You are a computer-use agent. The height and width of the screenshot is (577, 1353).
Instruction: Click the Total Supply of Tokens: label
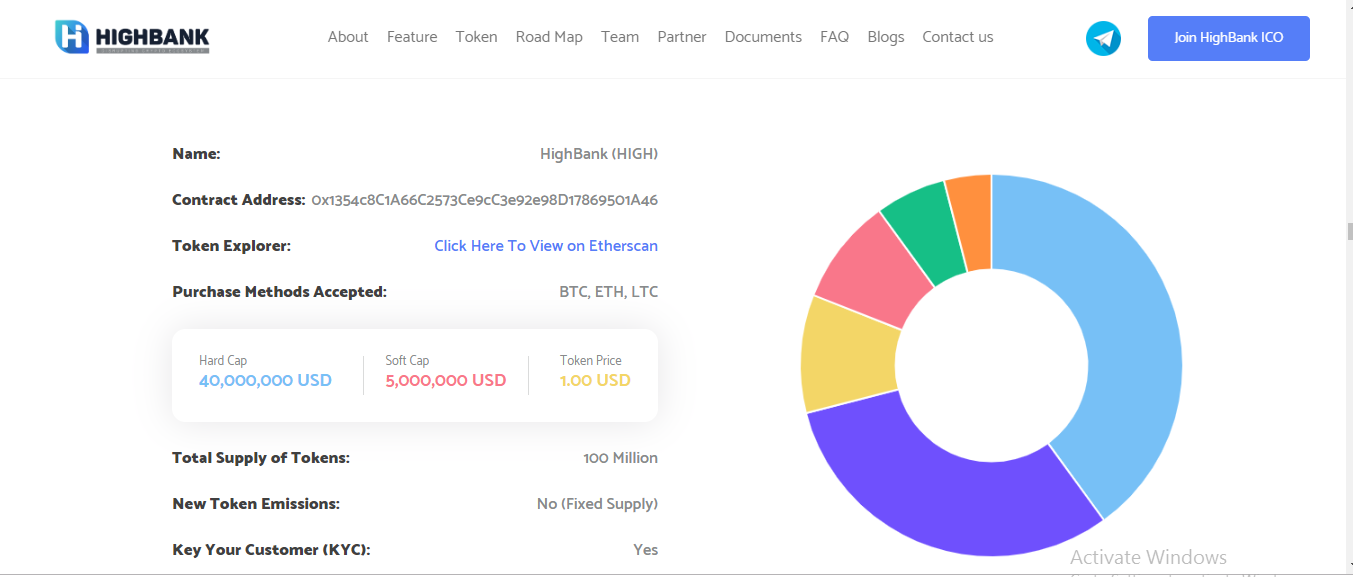click(261, 458)
